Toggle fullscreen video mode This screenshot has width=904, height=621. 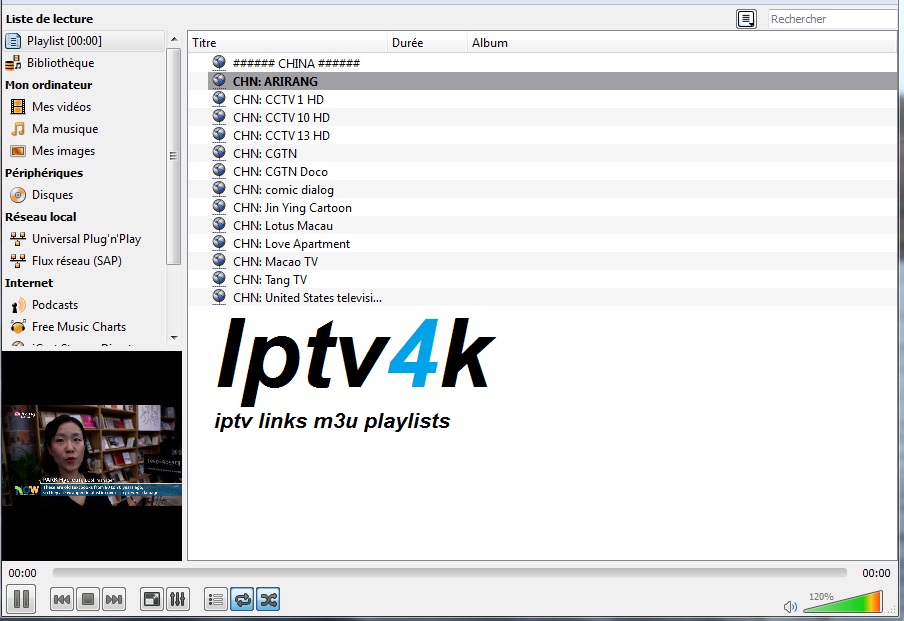pos(152,600)
